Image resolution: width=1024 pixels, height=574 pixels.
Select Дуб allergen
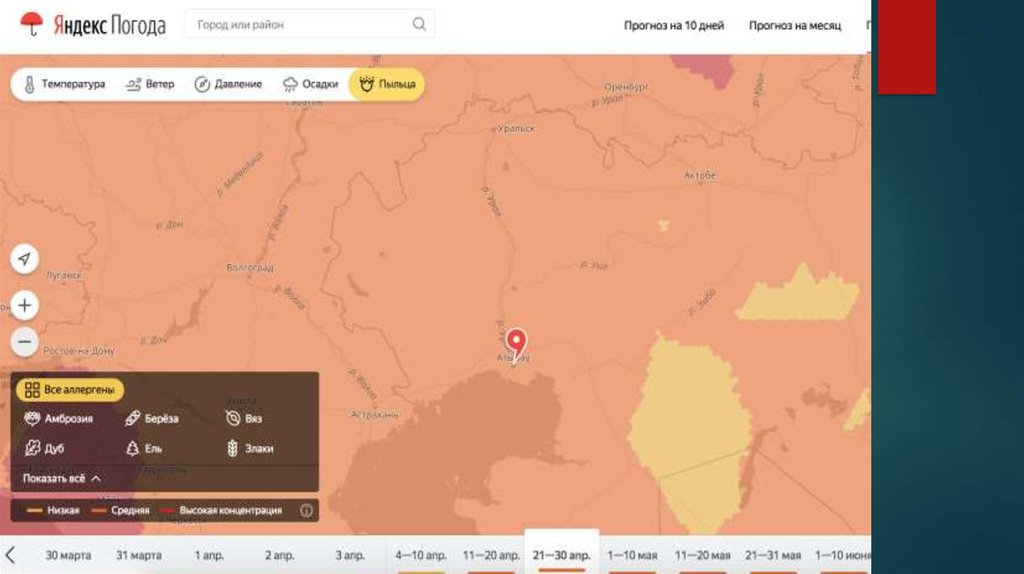click(44, 449)
